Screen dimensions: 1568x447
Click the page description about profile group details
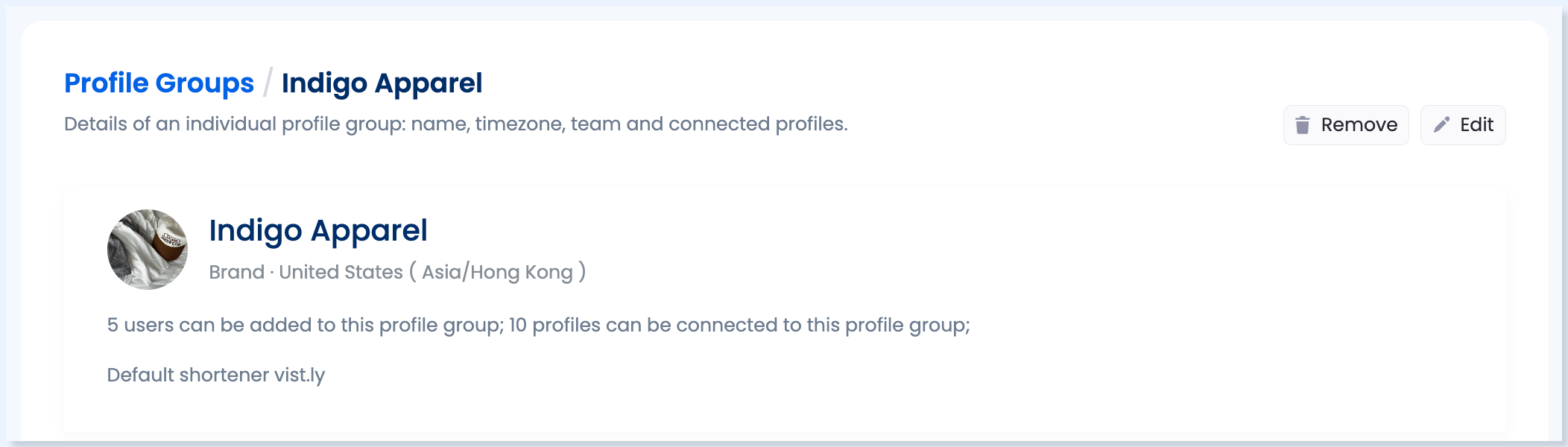click(x=456, y=124)
